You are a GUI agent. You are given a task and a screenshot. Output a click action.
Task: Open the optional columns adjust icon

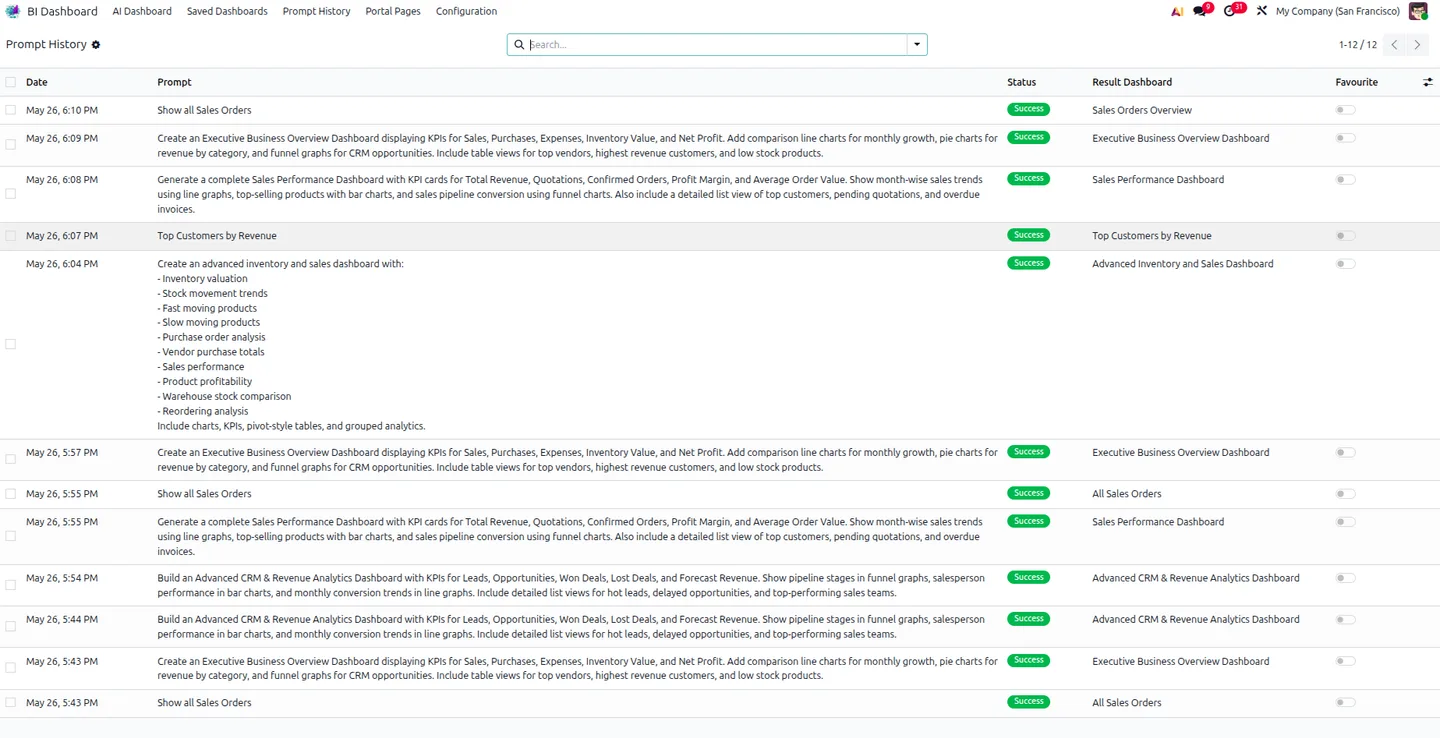tap(1428, 82)
